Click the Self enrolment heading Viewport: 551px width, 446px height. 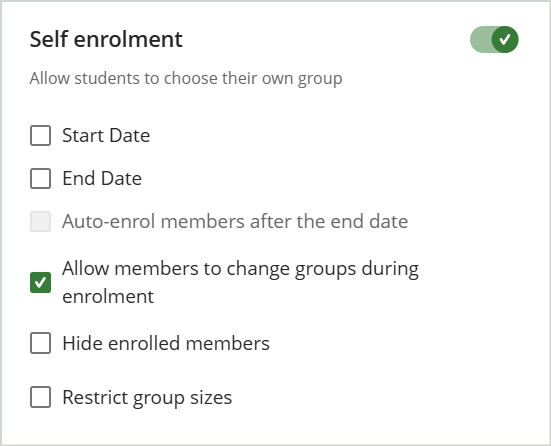point(106,39)
